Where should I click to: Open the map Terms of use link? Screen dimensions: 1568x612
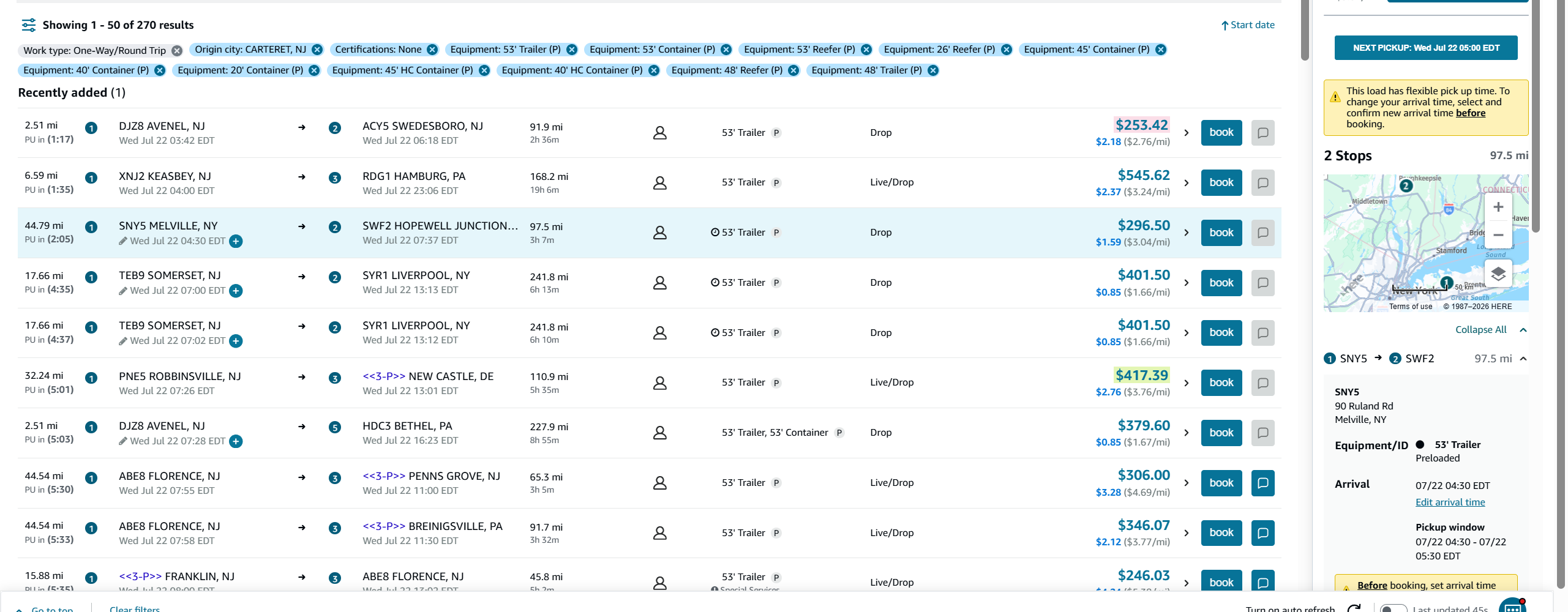[1410, 307]
